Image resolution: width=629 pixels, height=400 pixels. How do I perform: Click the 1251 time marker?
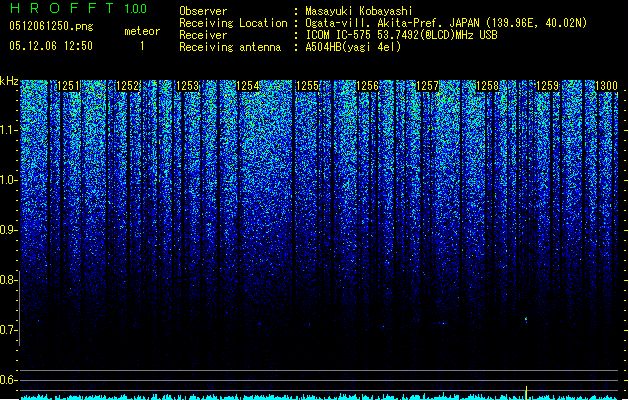click(x=69, y=86)
